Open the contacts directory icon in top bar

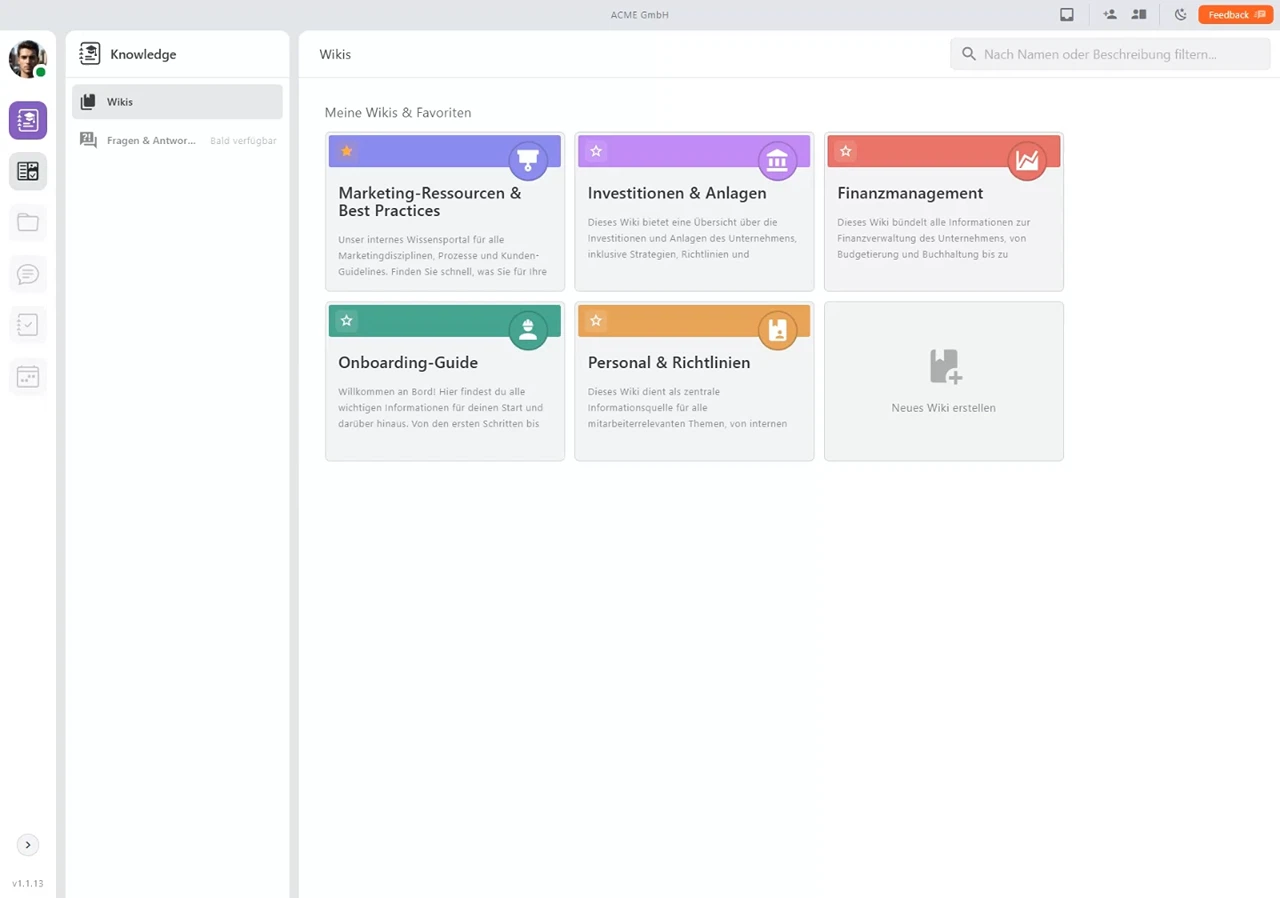pos(1139,15)
